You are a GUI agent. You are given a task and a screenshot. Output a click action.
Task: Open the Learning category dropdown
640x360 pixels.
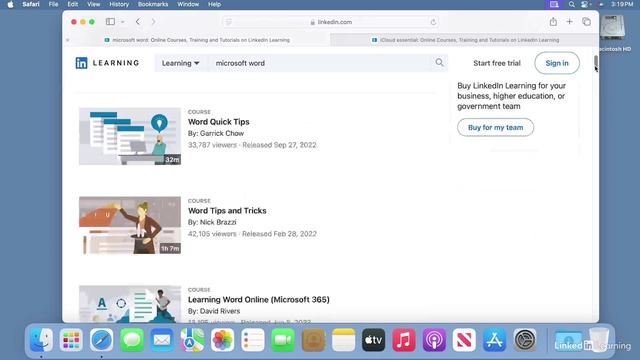[x=180, y=63]
